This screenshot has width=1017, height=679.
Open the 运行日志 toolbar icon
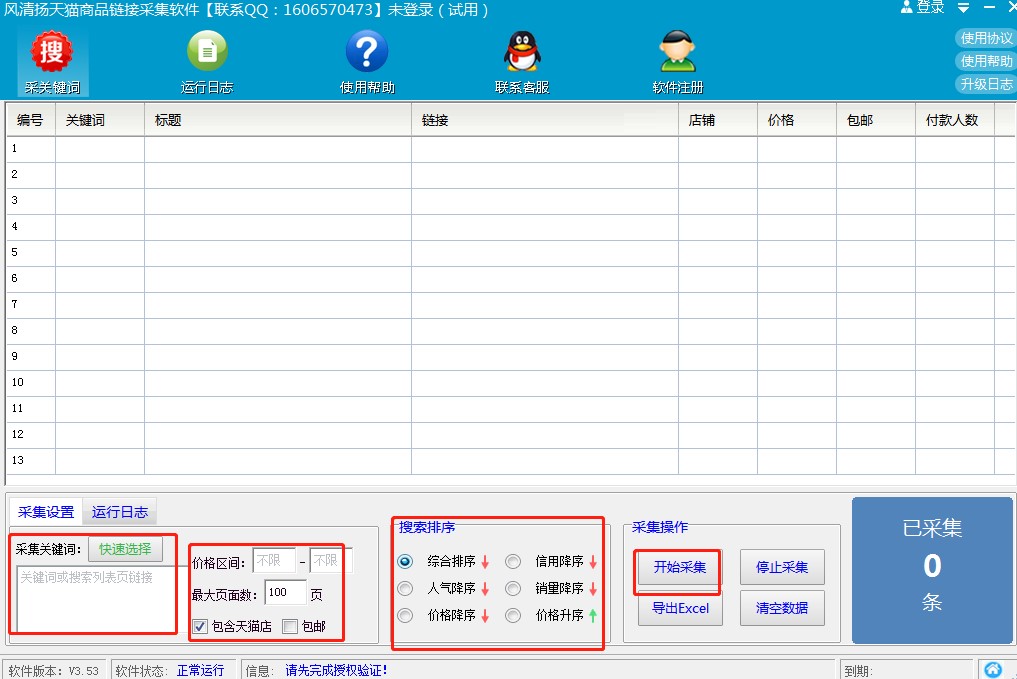pos(207,62)
